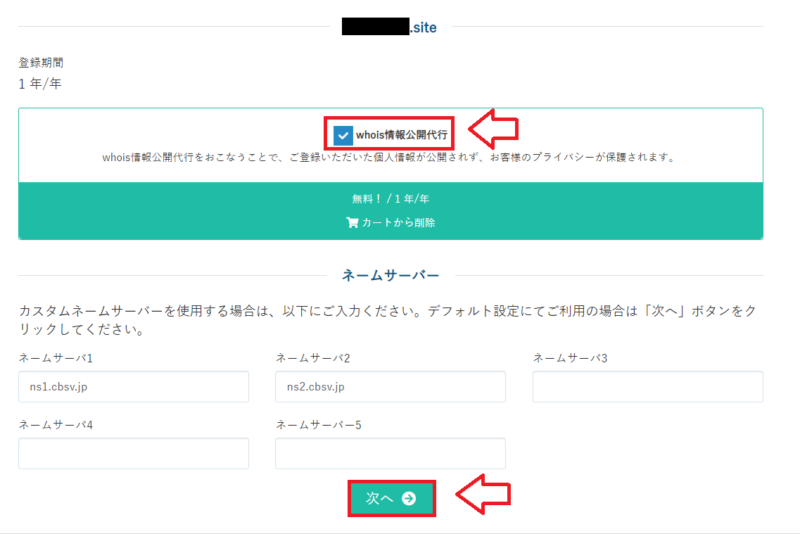This screenshot has width=800, height=534.
Task: Focus the ネームサーバ2 input field
Action: [390, 387]
